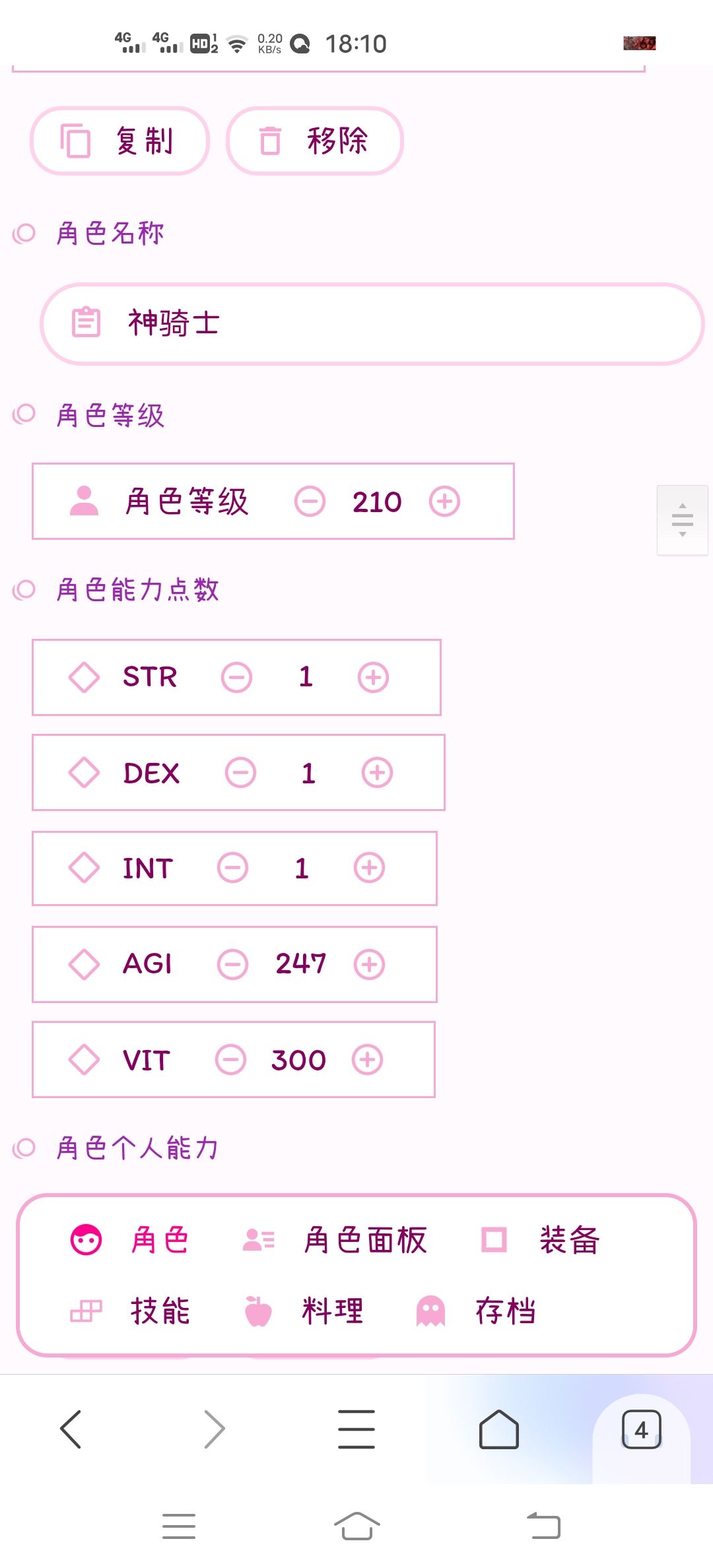Tap the plus icon for STR

click(x=373, y=678)
